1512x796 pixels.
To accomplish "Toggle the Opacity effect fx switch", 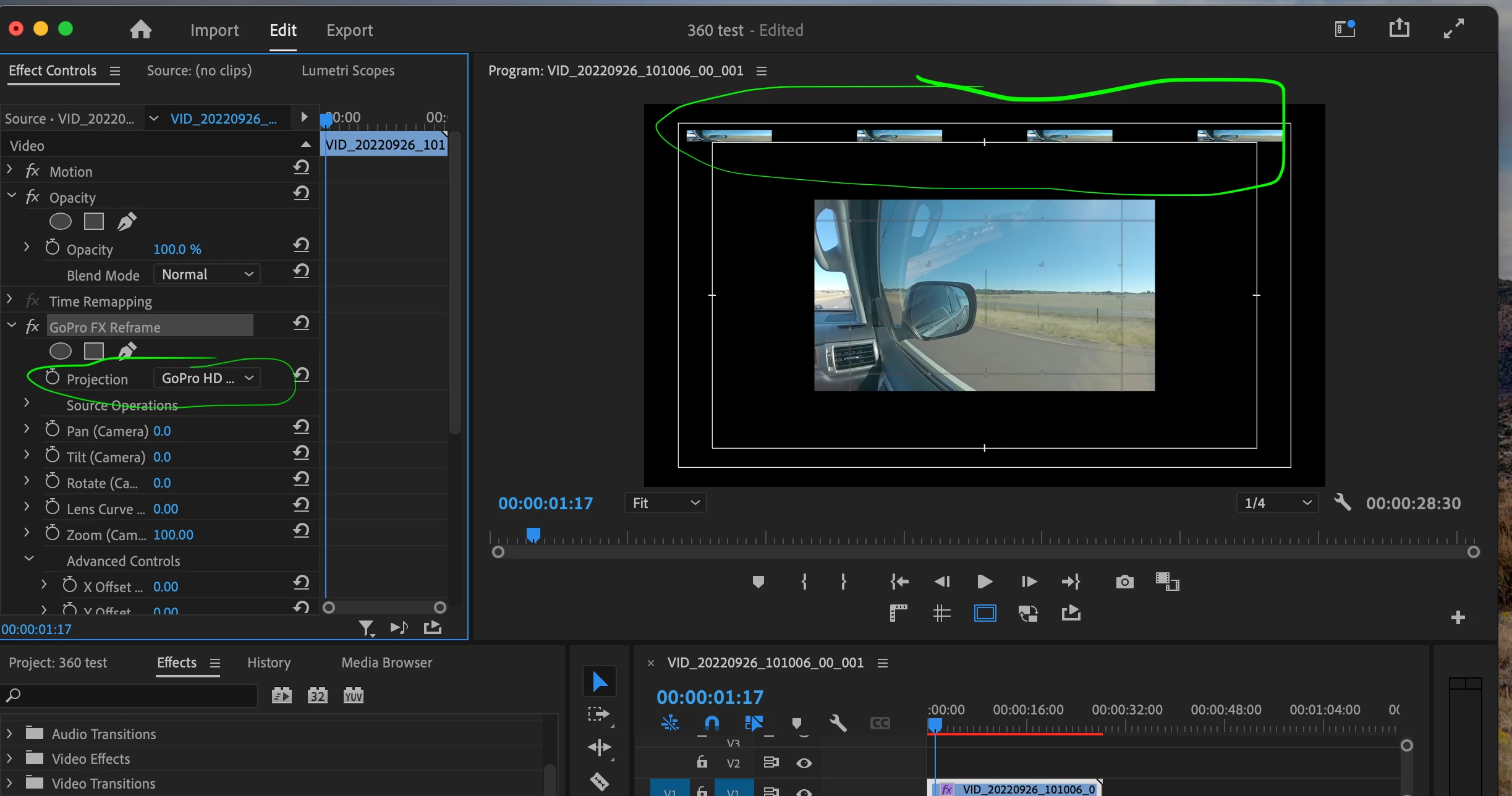I will (32, 197).
